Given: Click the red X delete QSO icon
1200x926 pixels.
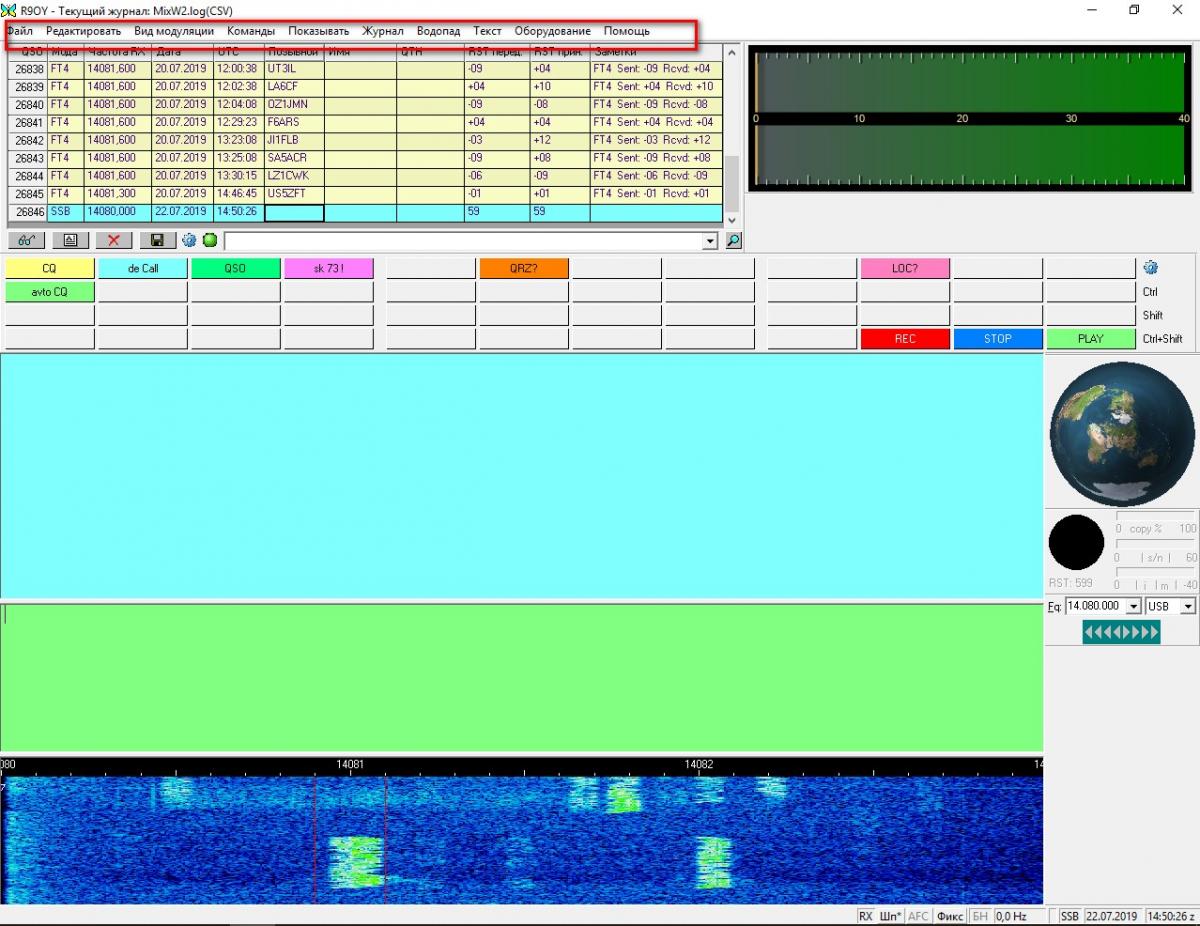Looking at the screenshot, I should tap(114, 241).
